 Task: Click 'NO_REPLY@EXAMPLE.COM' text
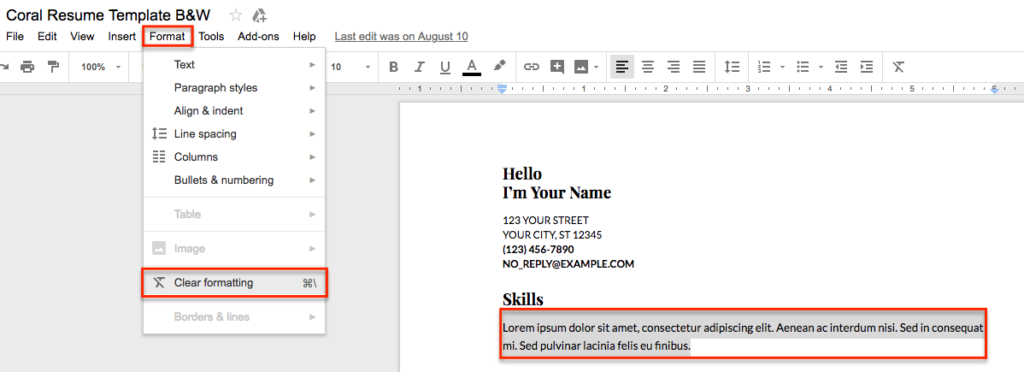(x=568, y=264)
